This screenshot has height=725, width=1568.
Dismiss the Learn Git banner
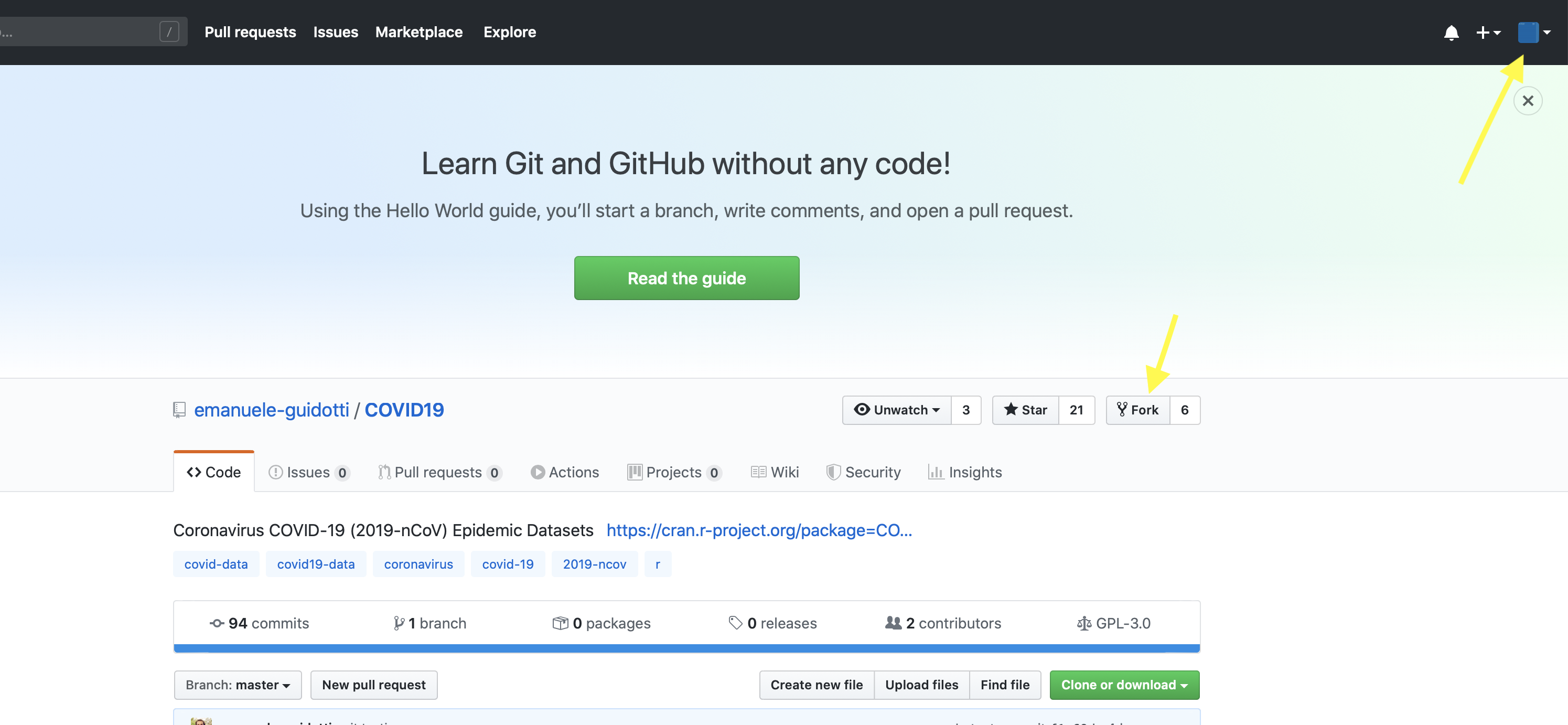[x=1527, y=100]
